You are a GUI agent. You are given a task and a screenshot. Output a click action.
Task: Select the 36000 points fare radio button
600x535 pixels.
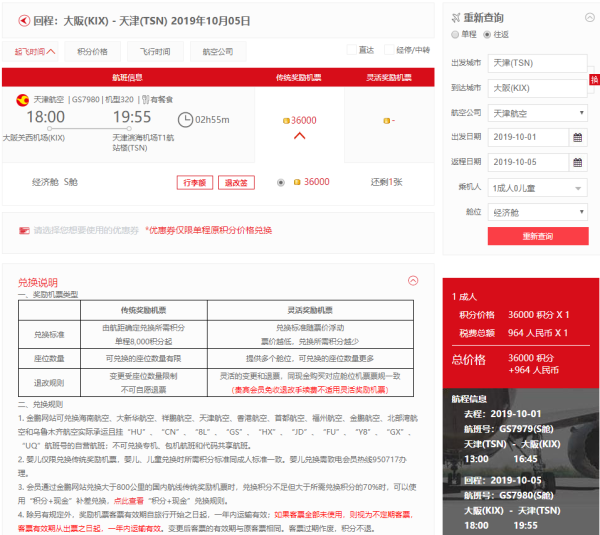click(281, 183)
